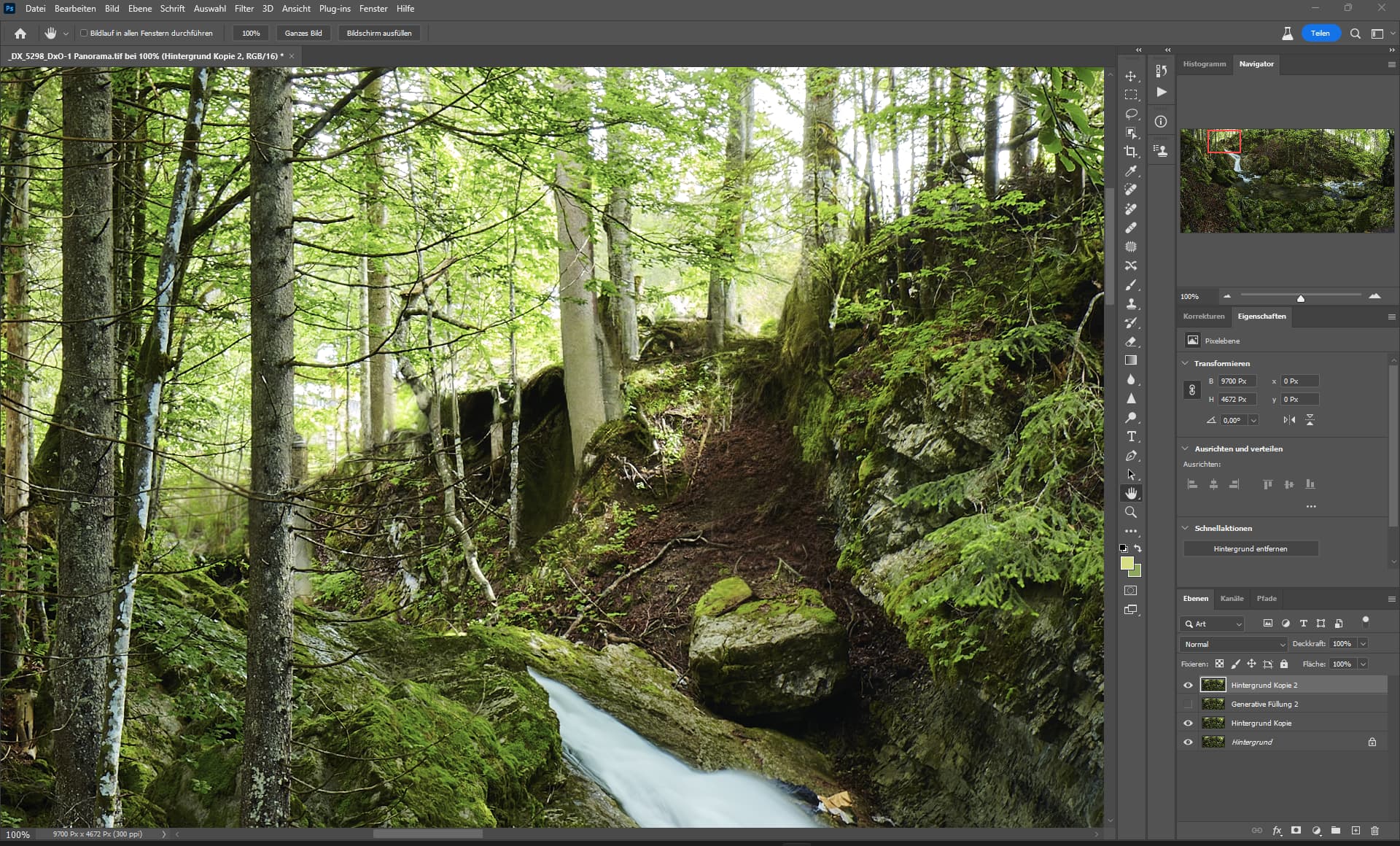Click the Bildschirm ausfüllen button
This screenshot has width=1400, height=846.
(x=379, y=33)
